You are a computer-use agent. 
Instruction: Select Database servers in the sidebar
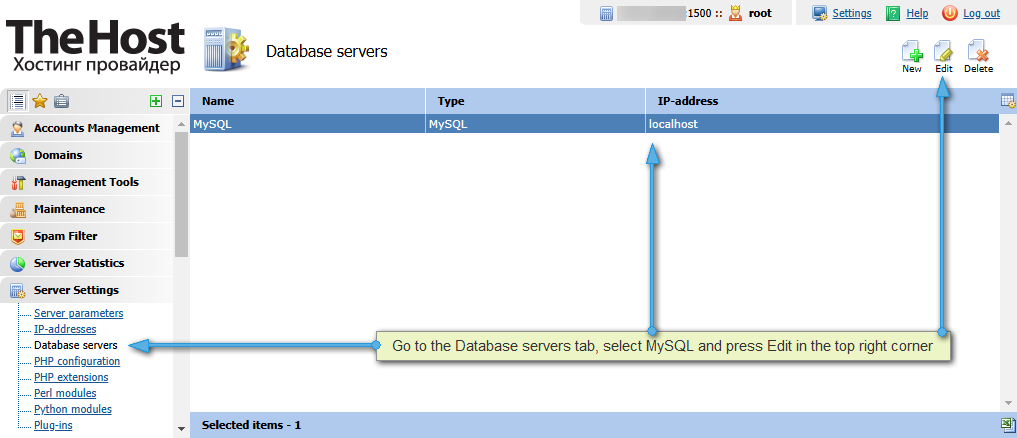pyautogui.click(x=76, y=345)
